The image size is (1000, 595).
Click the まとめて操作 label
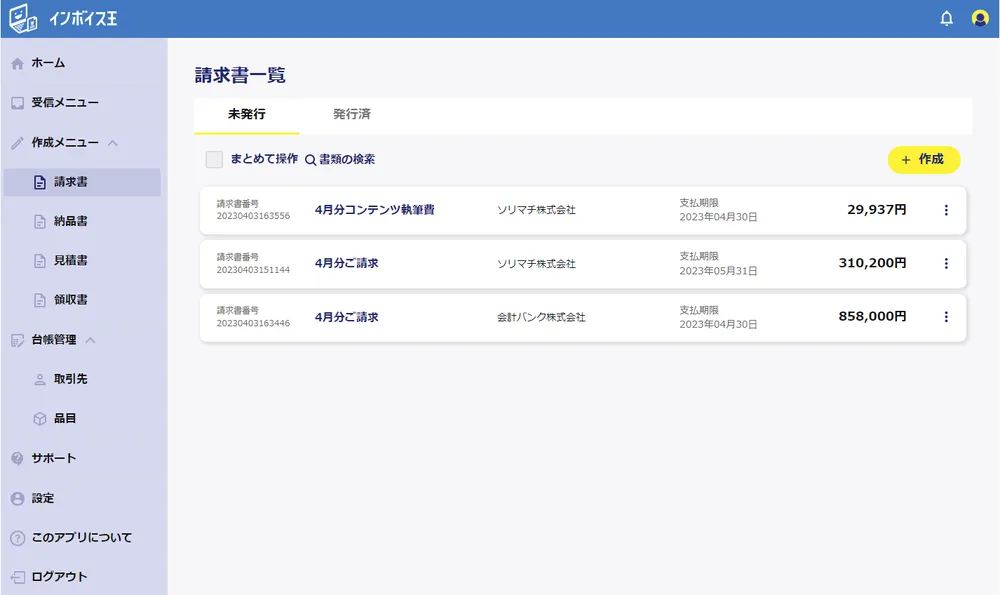264,159
